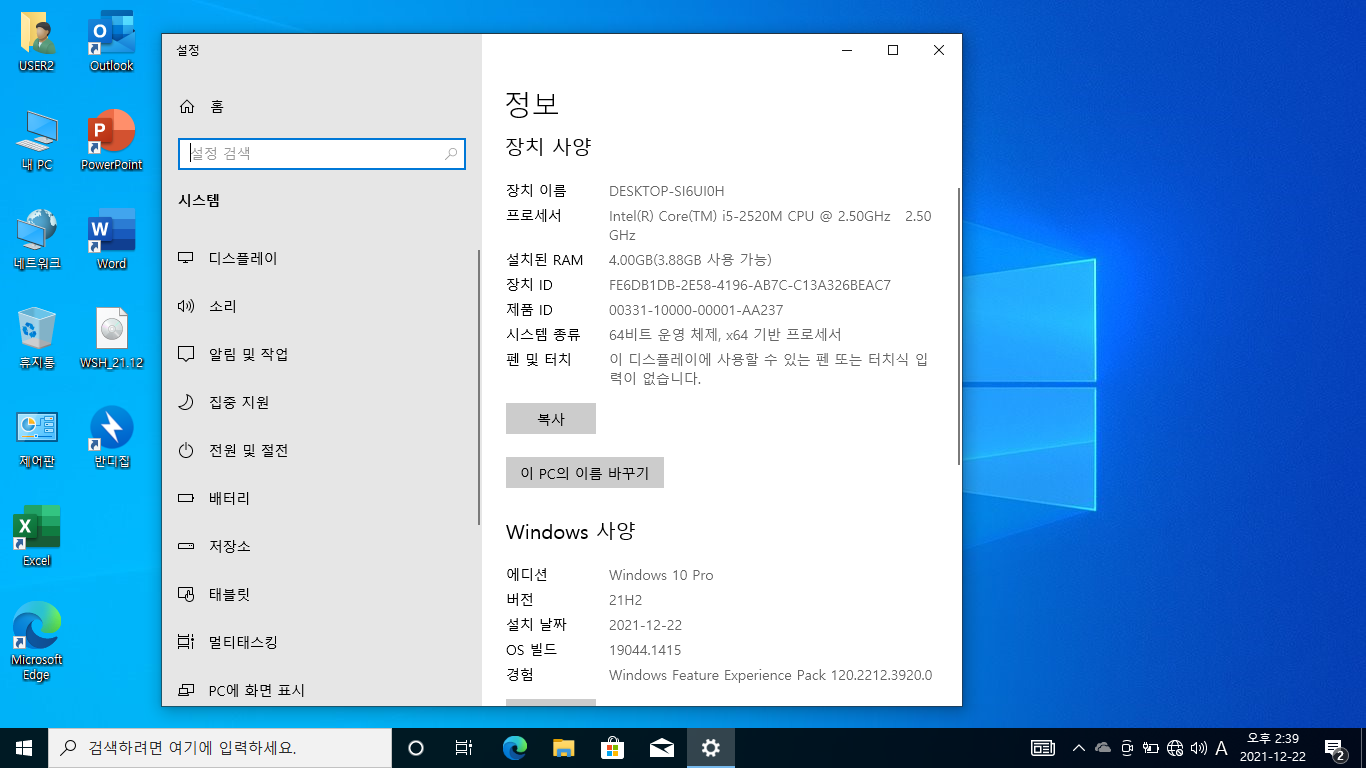Screen dimensions: 1366x768
Task: Open PC에 화면 표시 settings page
Action: point(320,690)
